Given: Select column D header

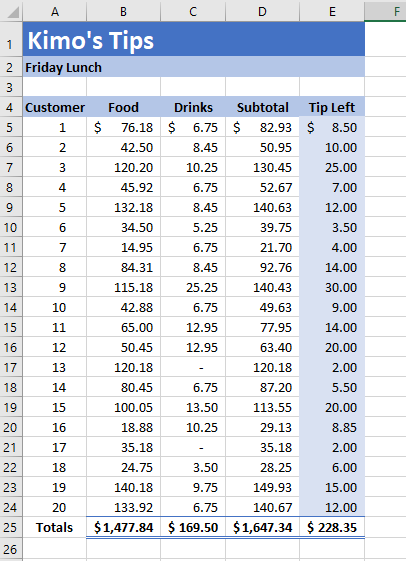Looking at the screenshot, I should click(262, 11).
